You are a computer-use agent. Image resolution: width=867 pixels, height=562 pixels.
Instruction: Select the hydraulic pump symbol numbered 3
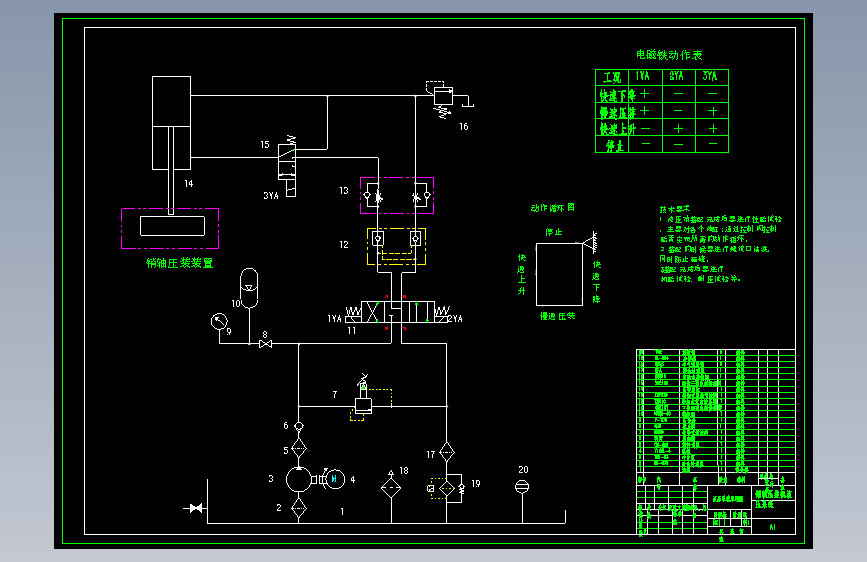(x=299, y=479)
